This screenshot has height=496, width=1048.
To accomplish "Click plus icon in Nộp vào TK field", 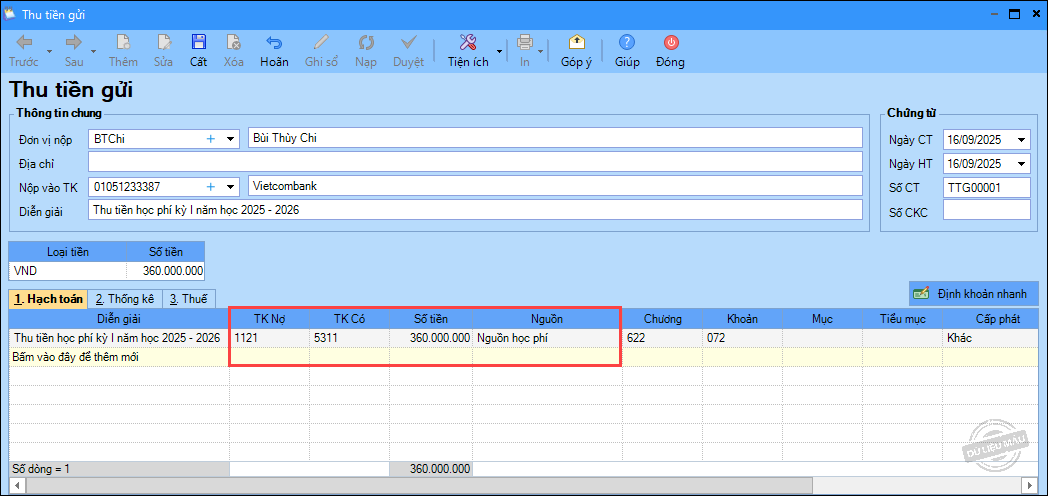I will [x=211, y=186].
